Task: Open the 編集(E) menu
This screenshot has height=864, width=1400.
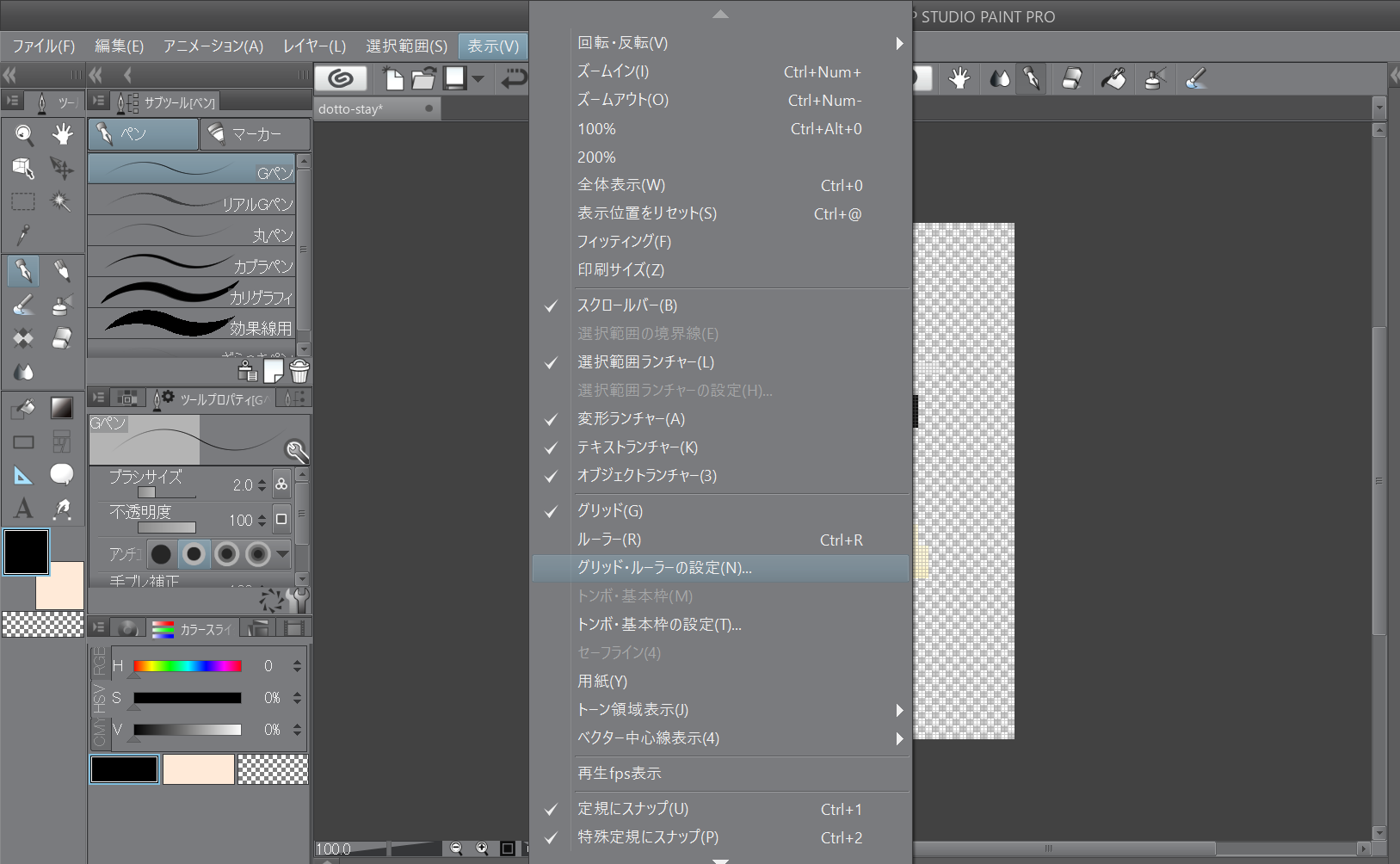Action: (x=119, y=46)
